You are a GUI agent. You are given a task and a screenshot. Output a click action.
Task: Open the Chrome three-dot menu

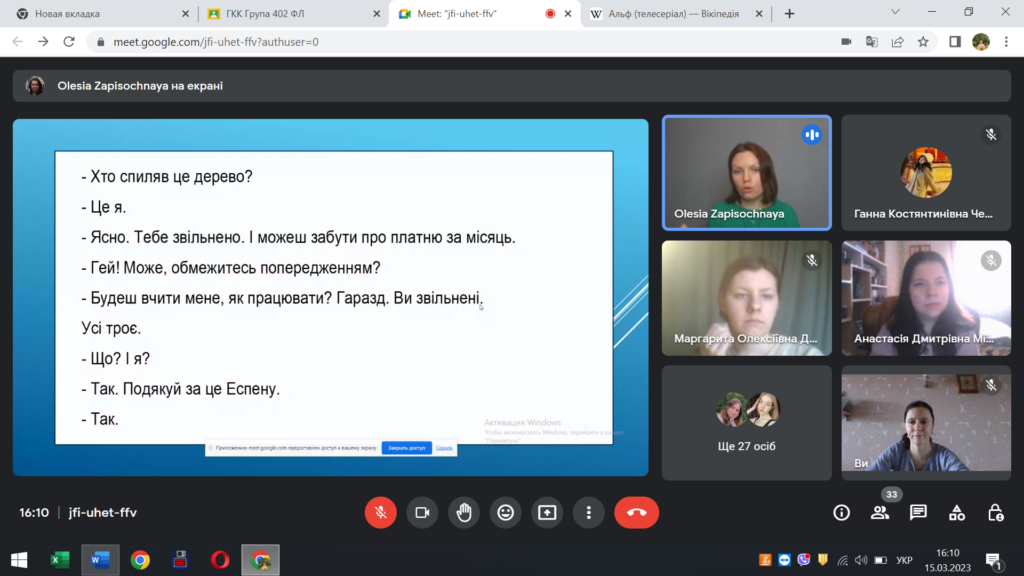coord(1006,42)
